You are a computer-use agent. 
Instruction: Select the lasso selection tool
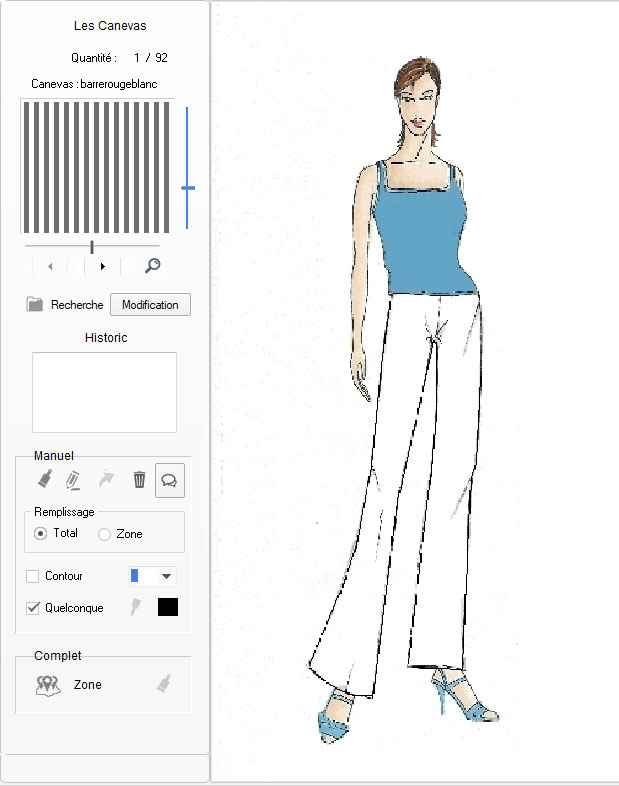pos(170,481)
